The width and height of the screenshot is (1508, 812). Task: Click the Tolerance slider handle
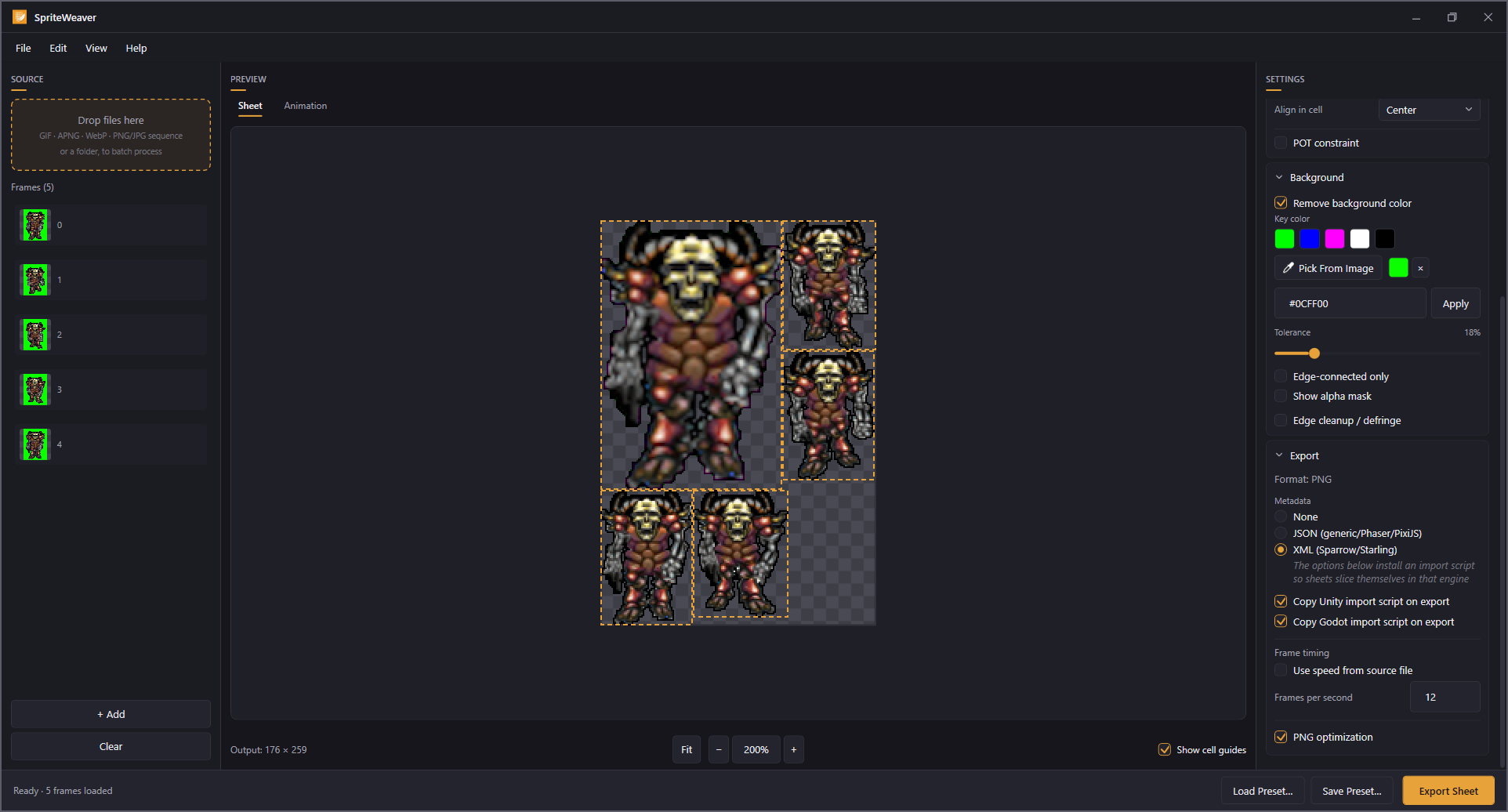tap(1314, 353)
